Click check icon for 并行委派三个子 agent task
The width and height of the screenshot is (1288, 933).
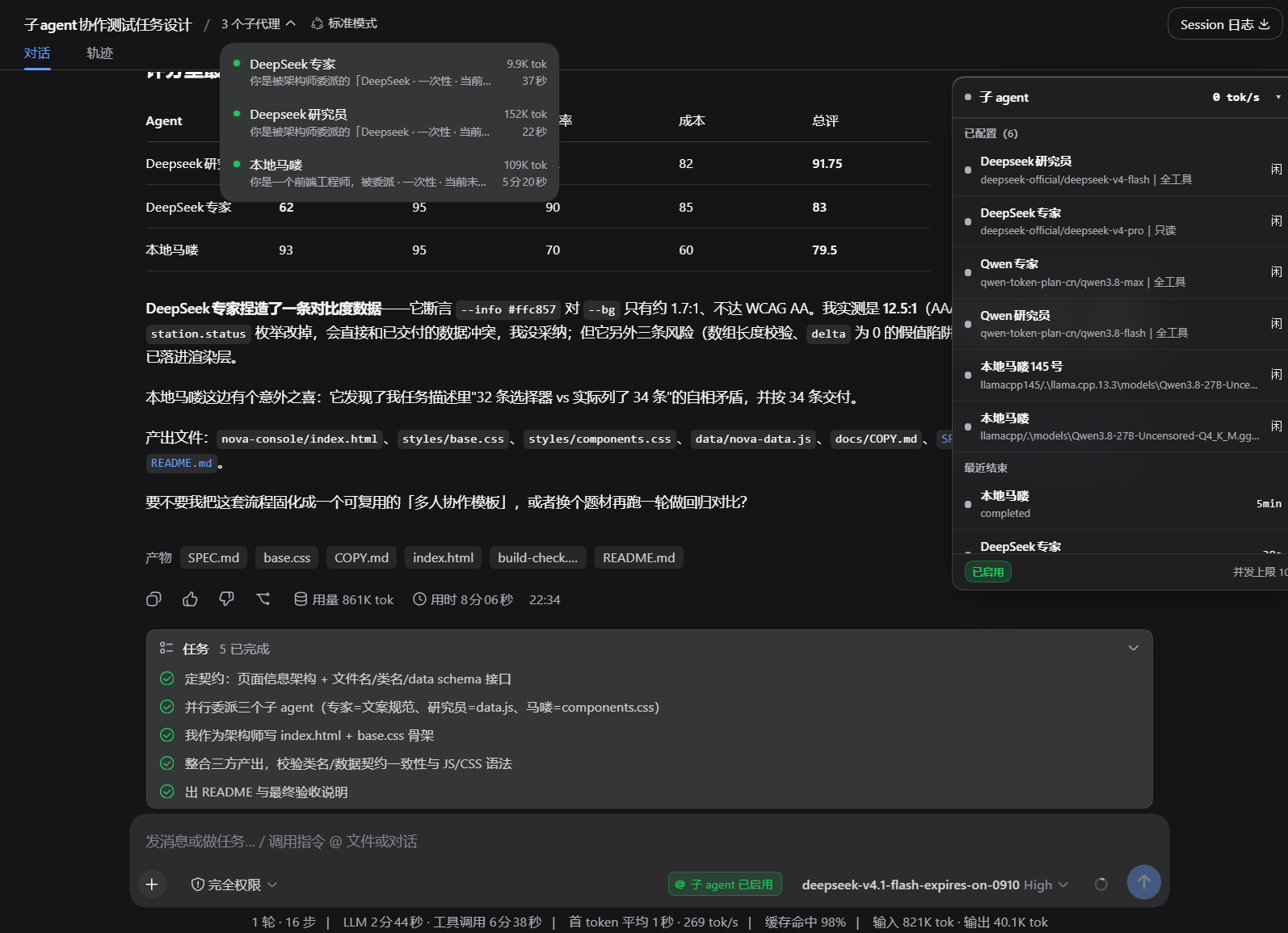(167, 707)
